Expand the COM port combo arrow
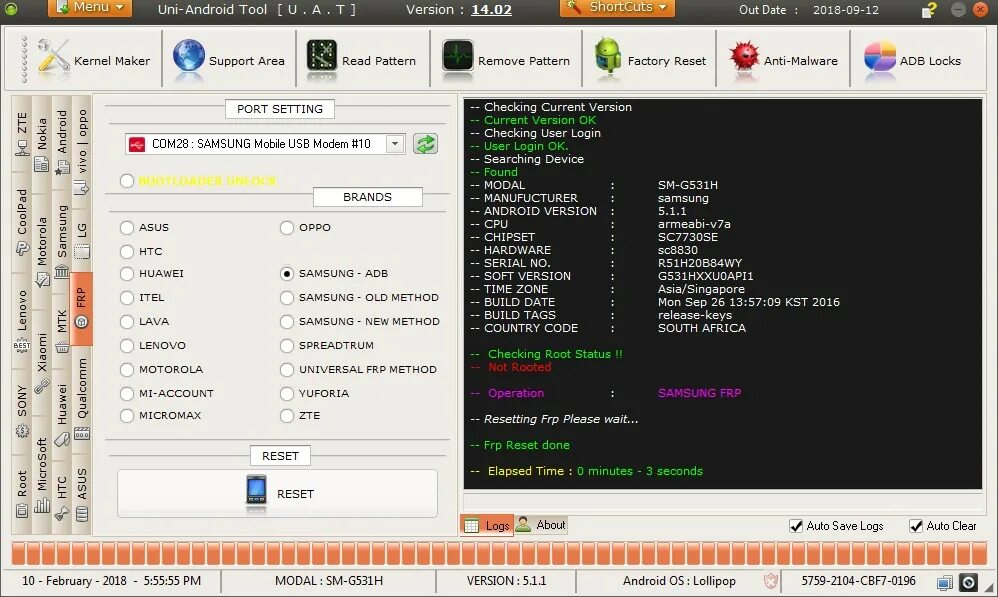 395,144
